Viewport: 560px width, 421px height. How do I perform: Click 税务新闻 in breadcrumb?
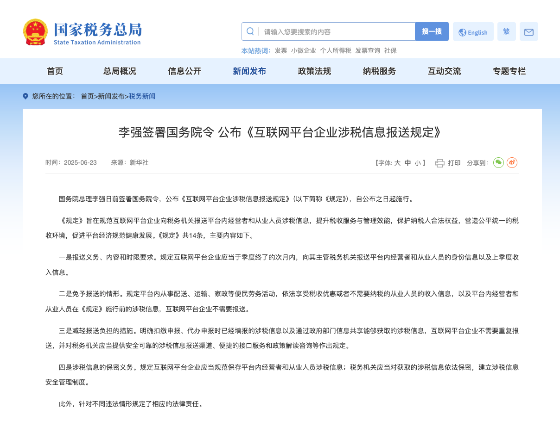(142, 96)
